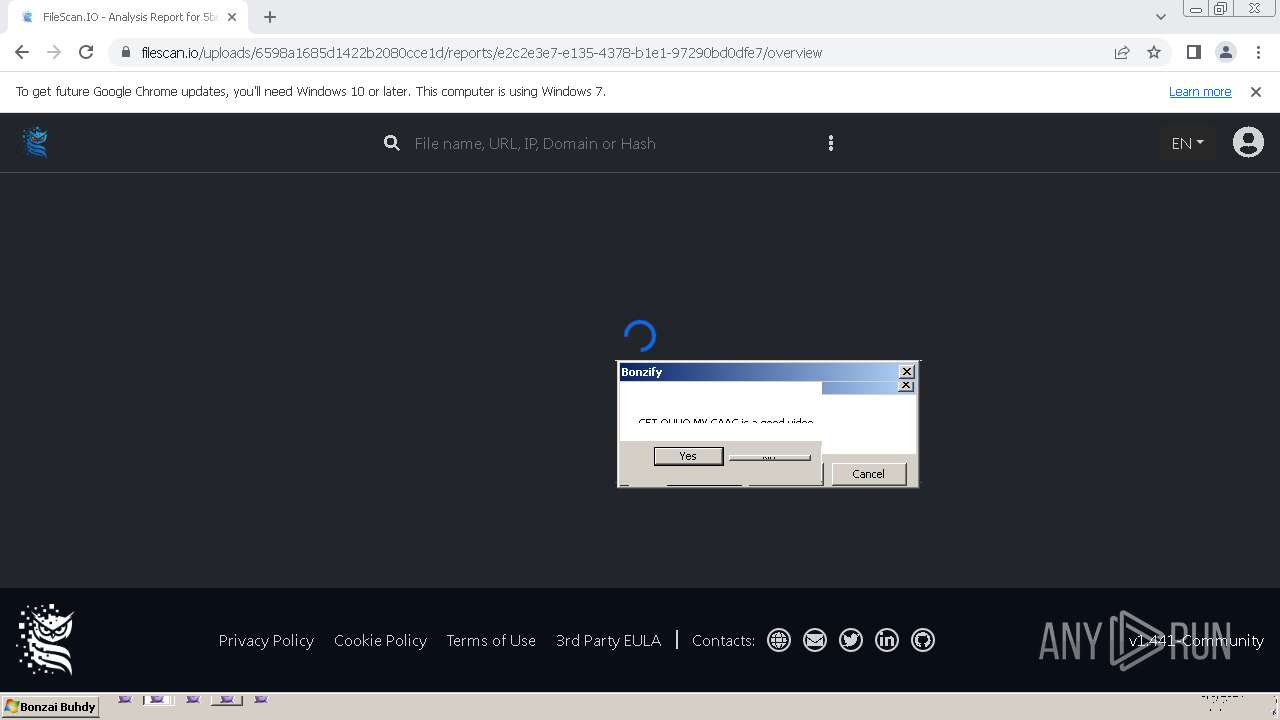
Task: Open the Chrome profile avatar
Action: (1226, 53)
